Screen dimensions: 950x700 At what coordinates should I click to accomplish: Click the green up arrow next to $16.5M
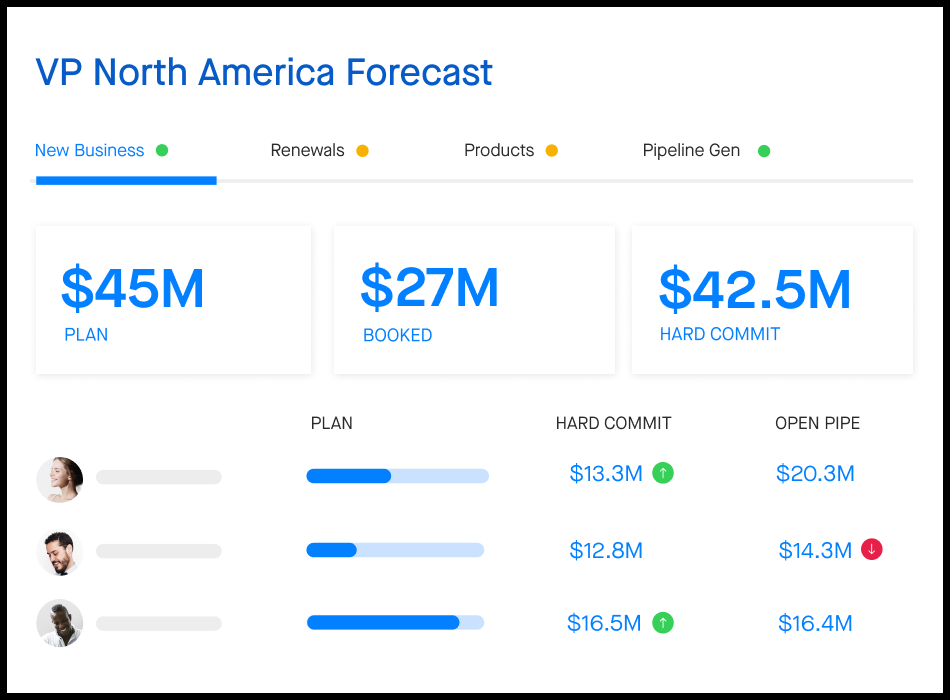coord(663,622)
